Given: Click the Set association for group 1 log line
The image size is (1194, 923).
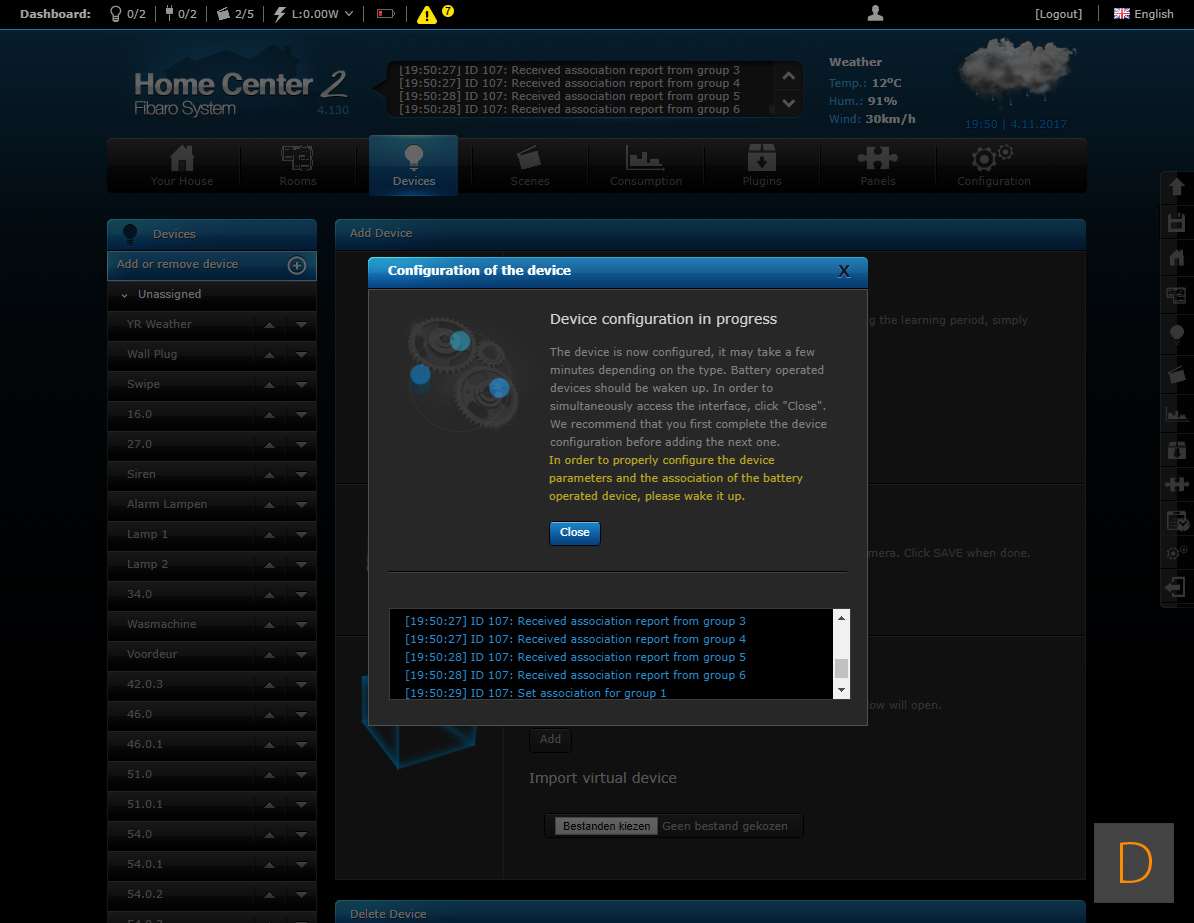Looking at the screenshot, I should [535, 693].
